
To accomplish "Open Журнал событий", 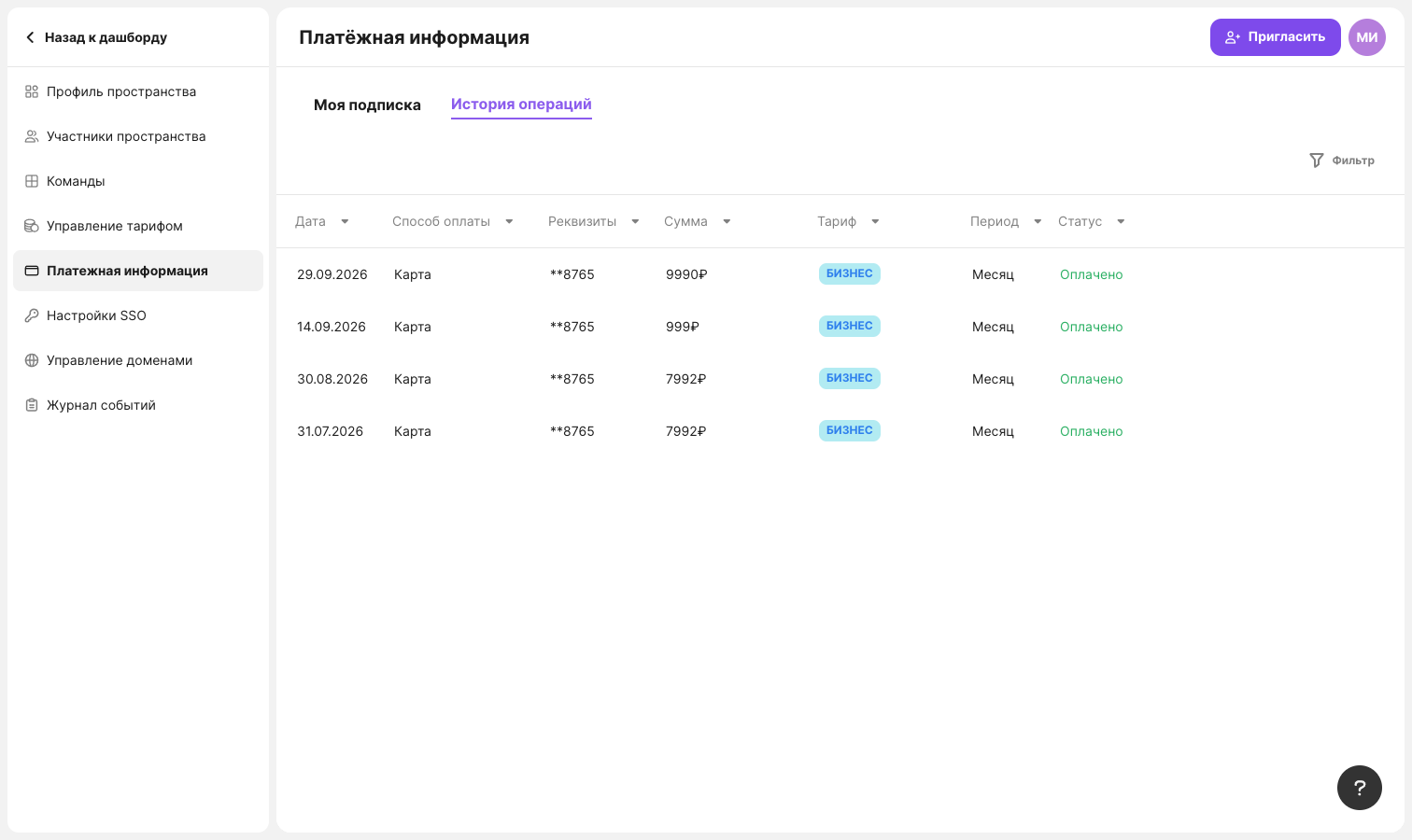I will tap(138, 405).
